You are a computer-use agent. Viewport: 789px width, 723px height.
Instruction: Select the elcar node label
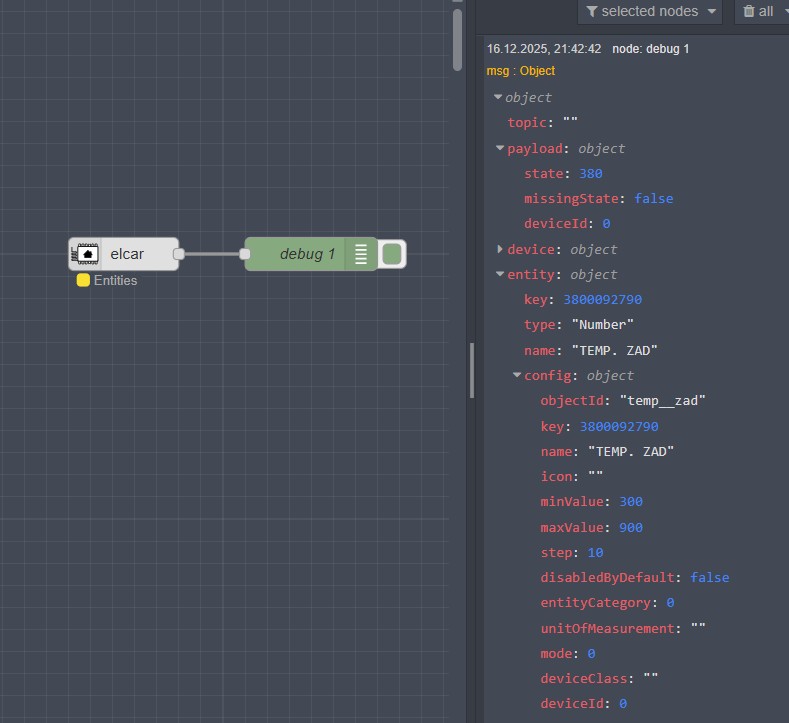[x=127, y=254]
